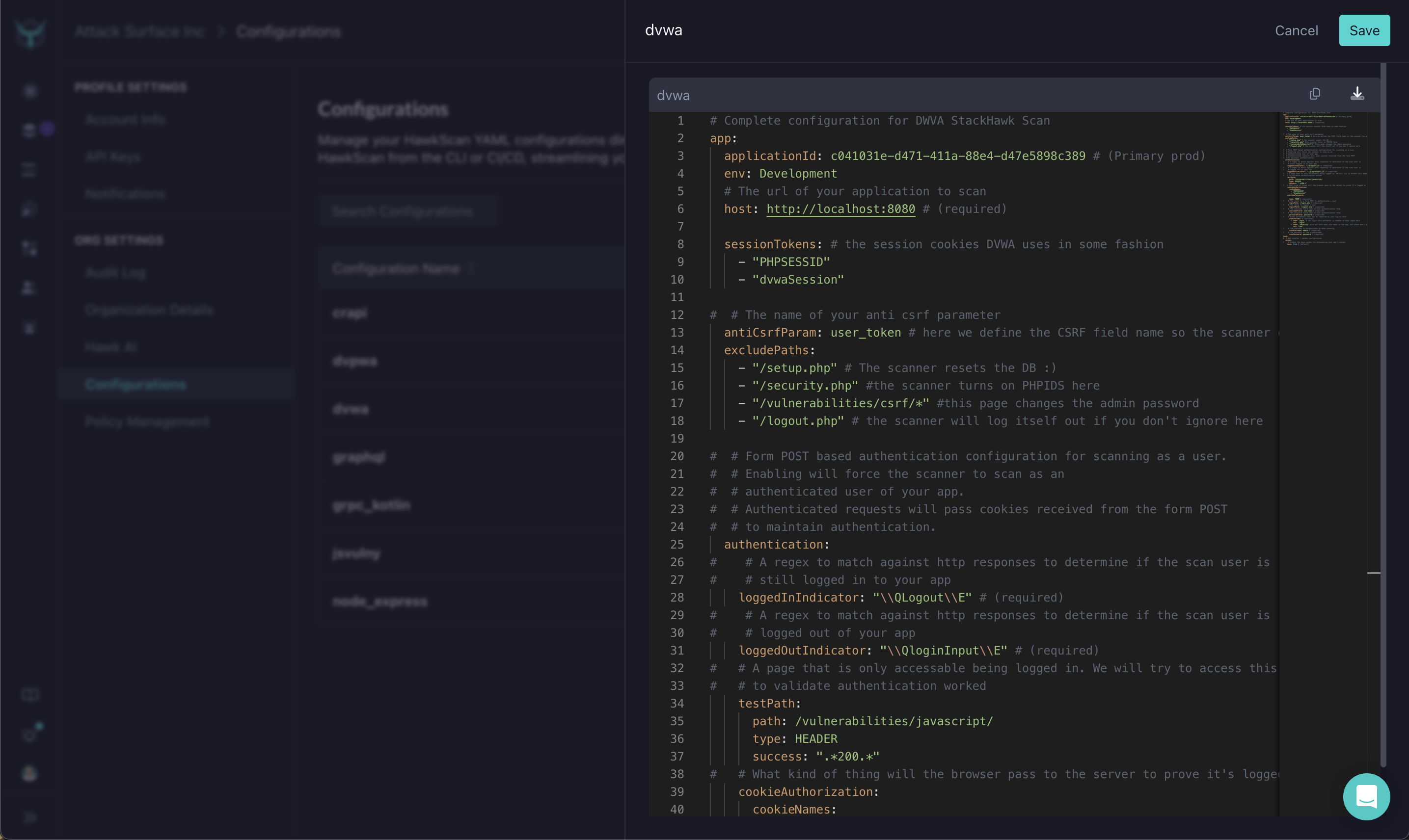The height and width of the screenshot is (840, 1409).
Task: Open API Keys settings
Action: [112, 157]
